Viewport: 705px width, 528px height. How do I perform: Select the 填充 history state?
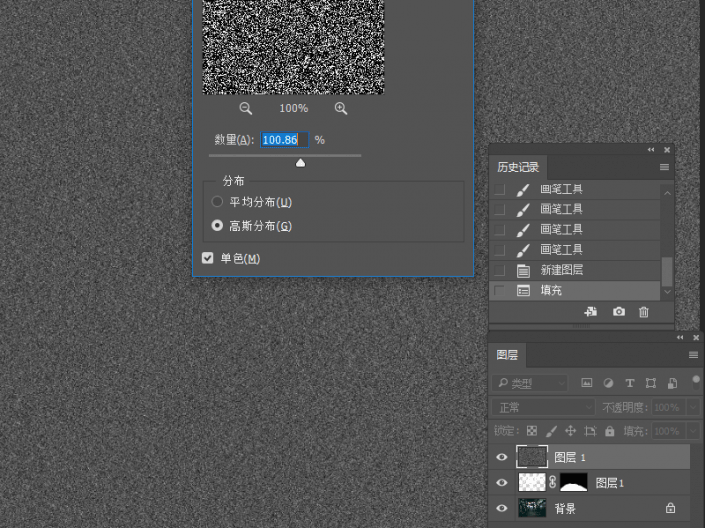coord(575,291)
